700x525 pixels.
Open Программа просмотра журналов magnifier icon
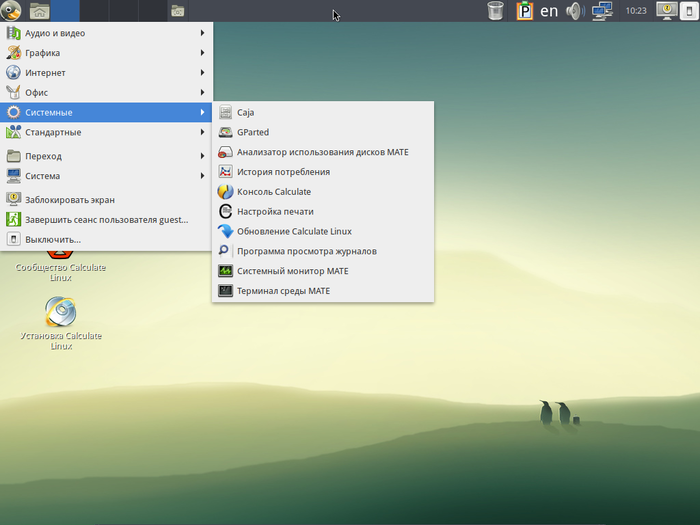[x=225, y=251]
